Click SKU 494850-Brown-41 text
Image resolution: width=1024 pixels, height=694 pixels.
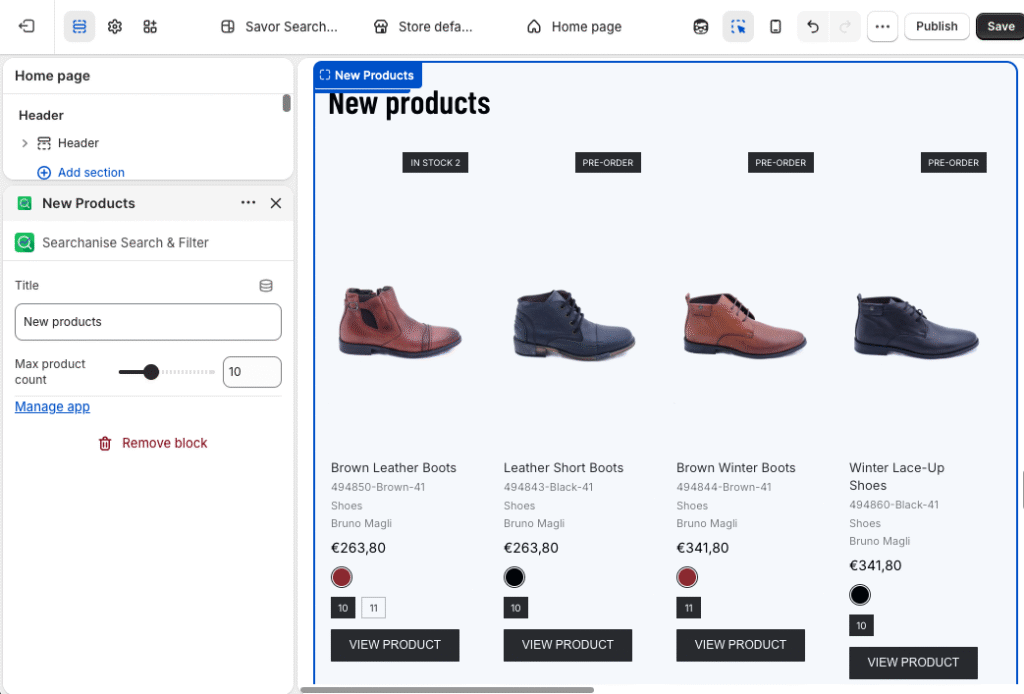point(377,487)
